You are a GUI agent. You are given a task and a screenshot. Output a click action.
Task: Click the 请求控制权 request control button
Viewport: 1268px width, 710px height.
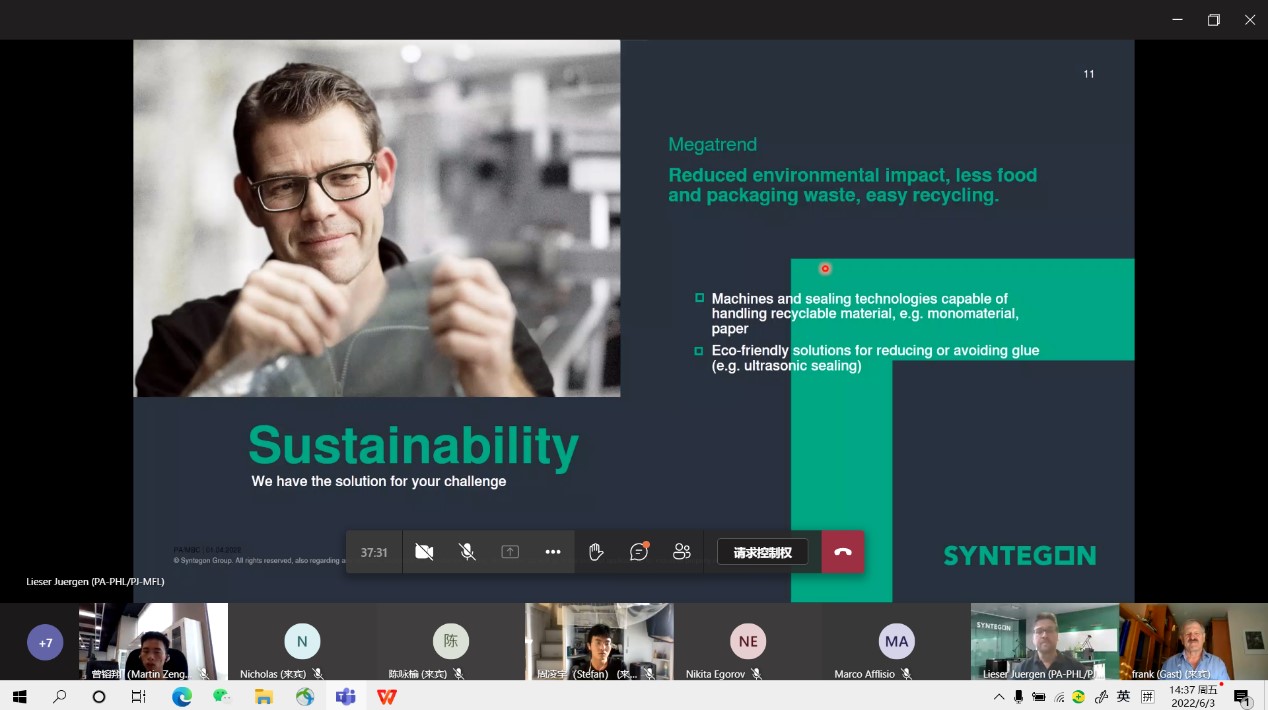click(x=762, y=552)
